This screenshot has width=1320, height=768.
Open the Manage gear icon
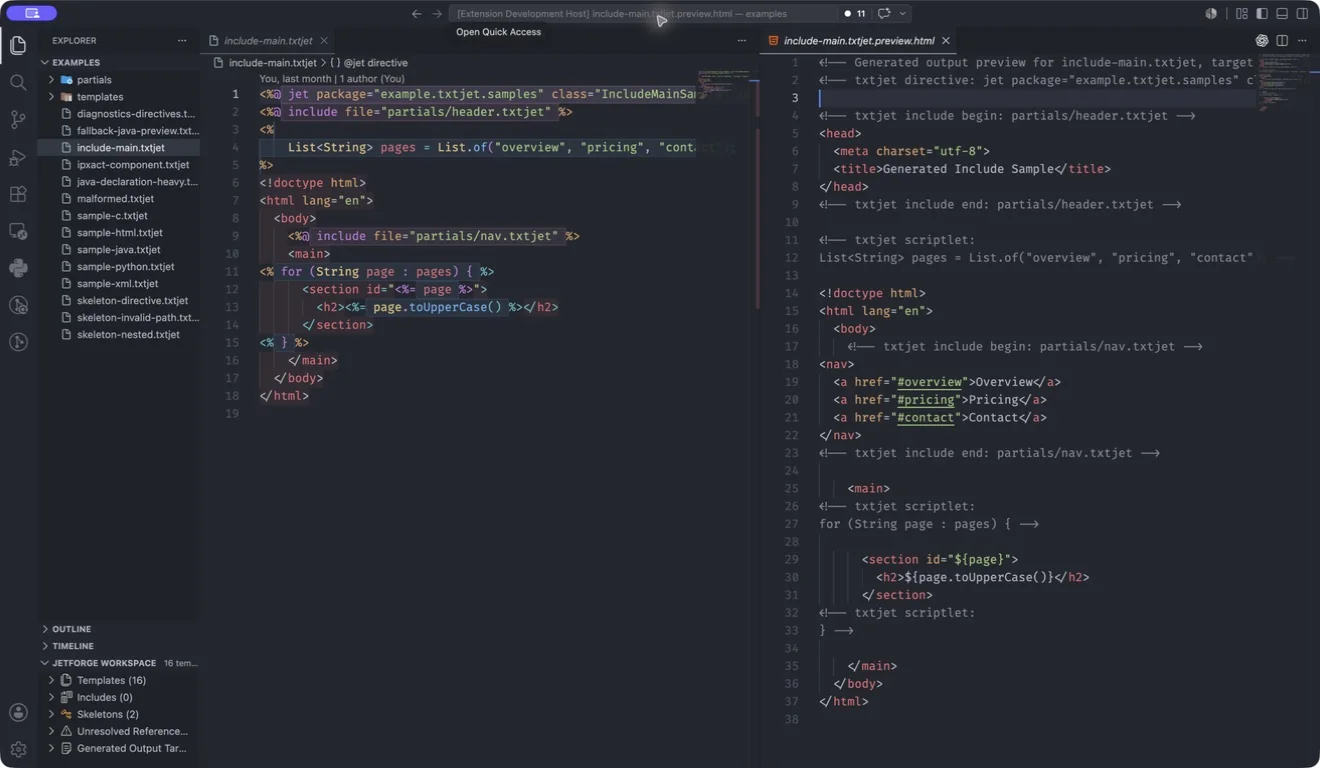[x=18, y=749]
